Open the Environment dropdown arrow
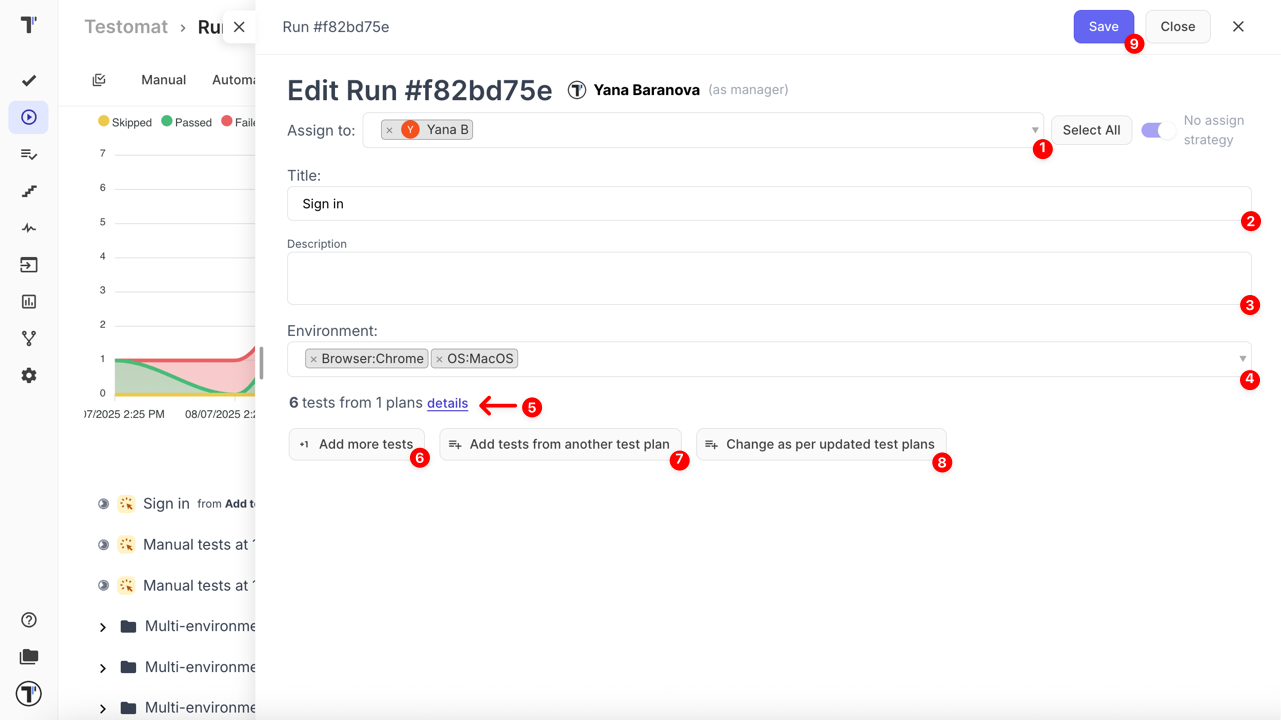This screenshot has height=720, width=1281. point(1242,359)
